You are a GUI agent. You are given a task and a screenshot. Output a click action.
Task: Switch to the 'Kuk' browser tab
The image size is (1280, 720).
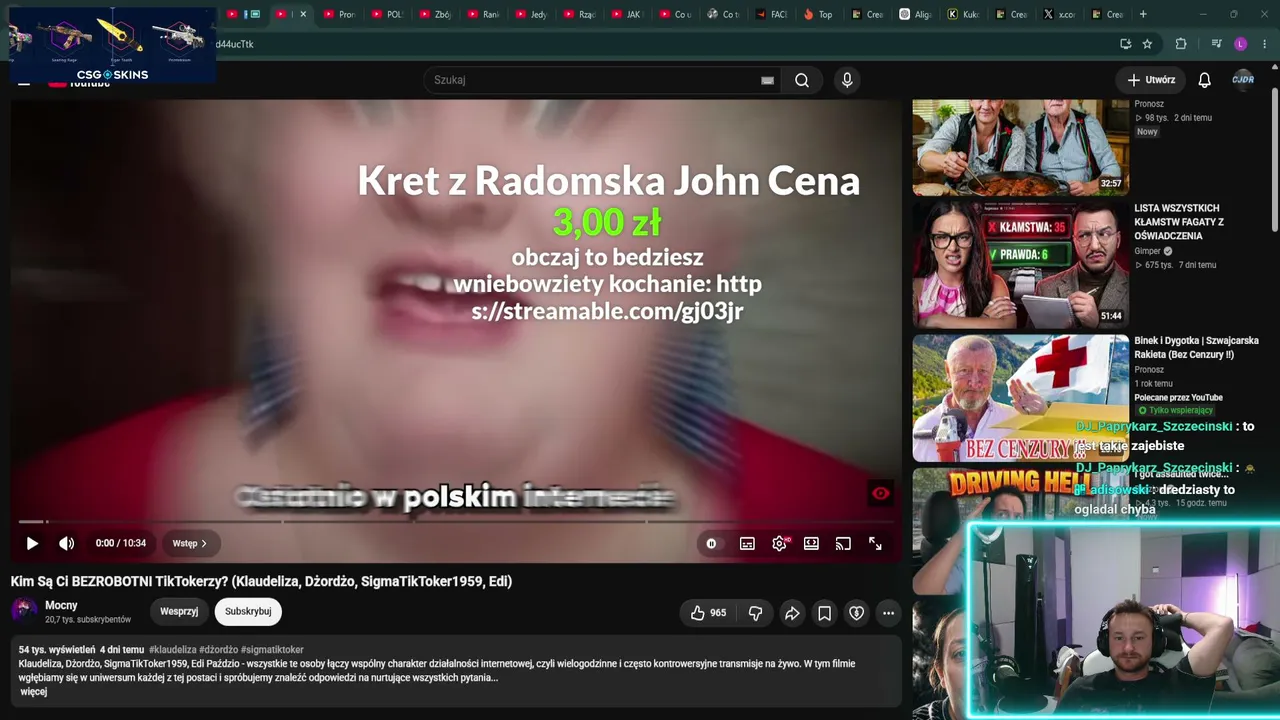(963, 14)
